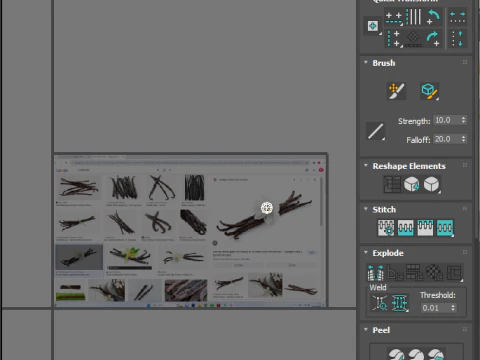Click the rotate +90 degrees icon
The width and height of the screenshot is (480, 360).
(434, 39)
